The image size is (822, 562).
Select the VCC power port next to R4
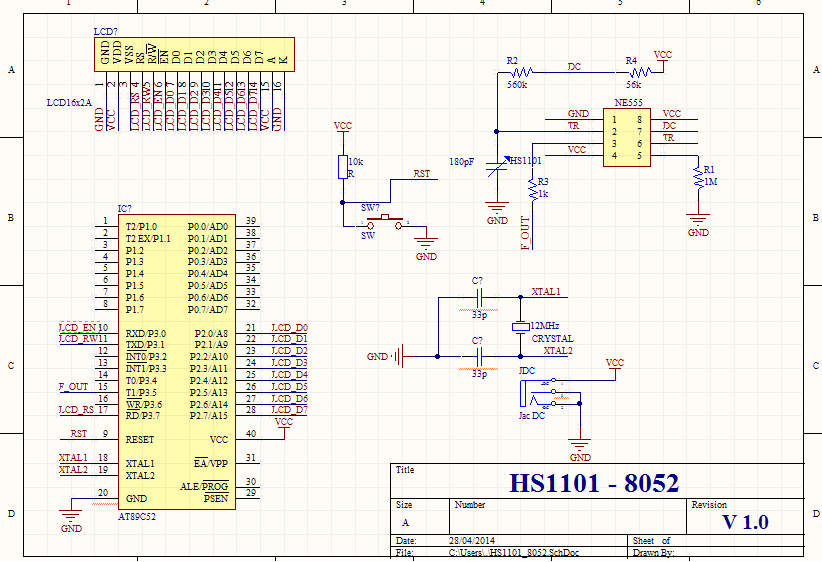coord(662,58)
